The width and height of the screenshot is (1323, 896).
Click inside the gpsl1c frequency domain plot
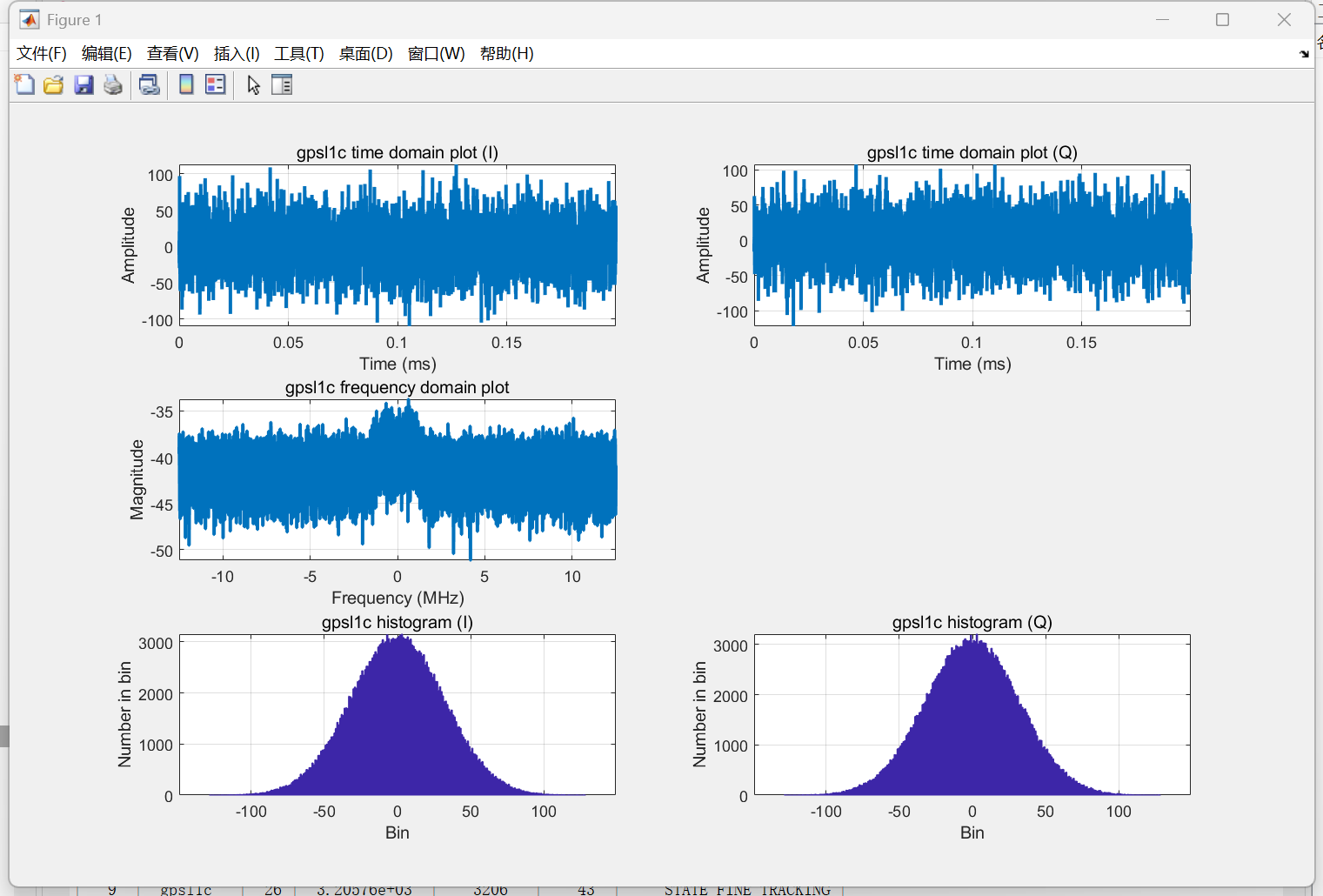397,479
